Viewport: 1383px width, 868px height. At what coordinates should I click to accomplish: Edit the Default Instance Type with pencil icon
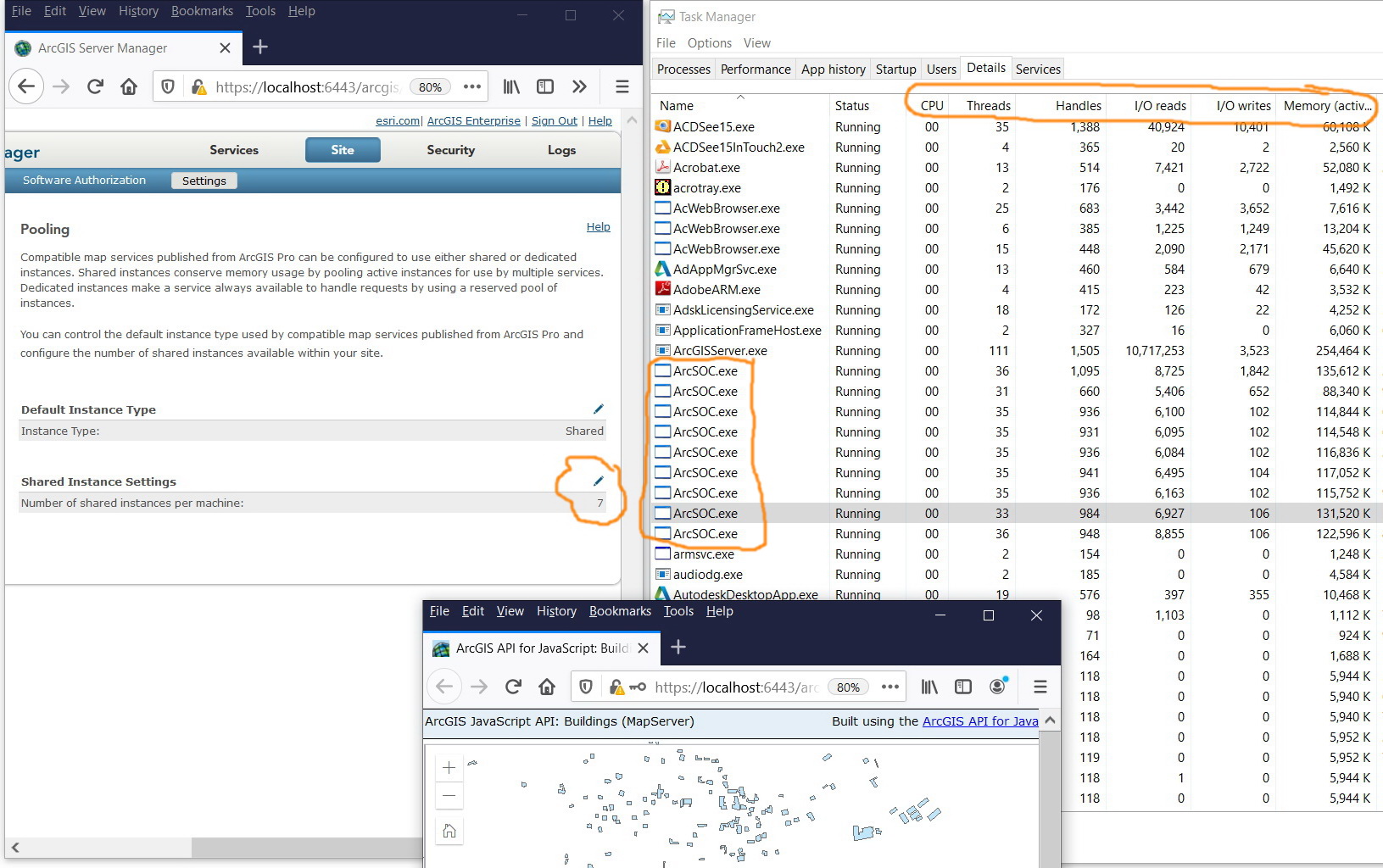[x=598, y=409]
